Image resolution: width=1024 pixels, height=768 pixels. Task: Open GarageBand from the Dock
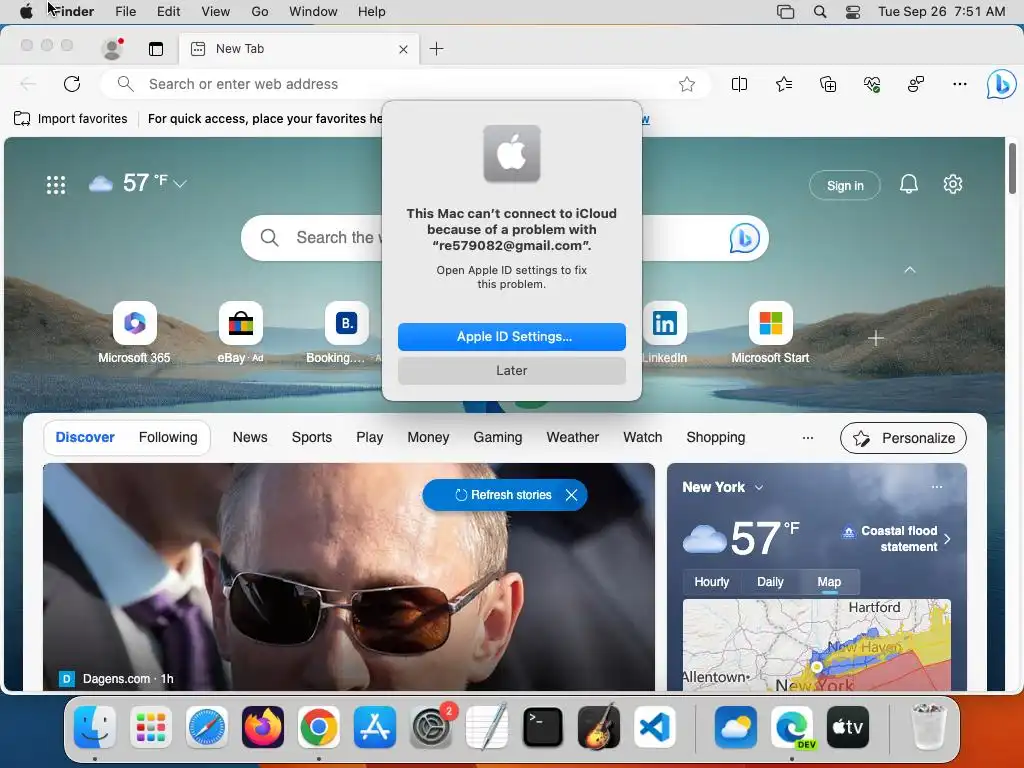pyautogui.click(x=599, y=727)
